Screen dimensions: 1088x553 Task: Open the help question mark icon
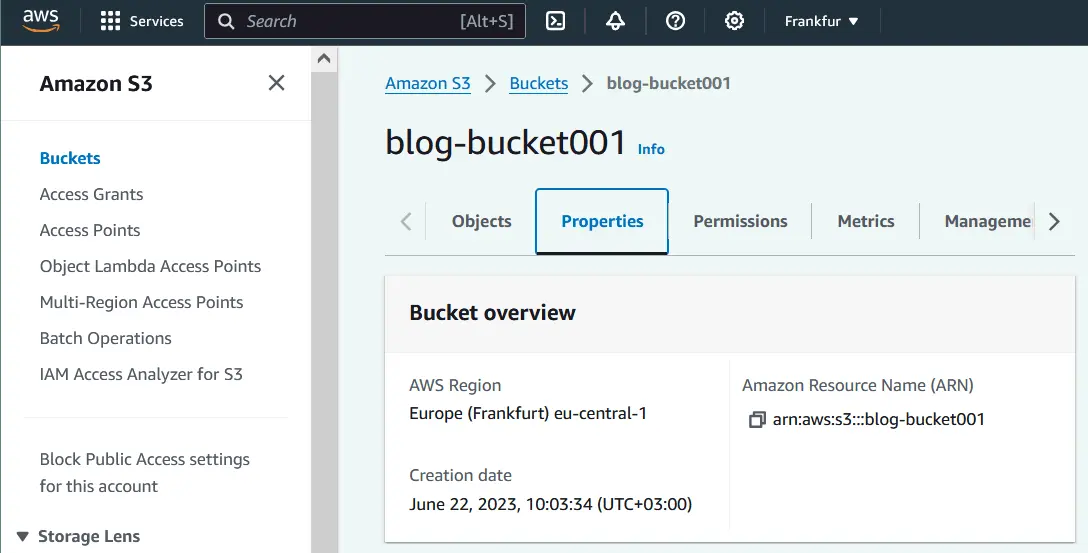pos(675,21)
